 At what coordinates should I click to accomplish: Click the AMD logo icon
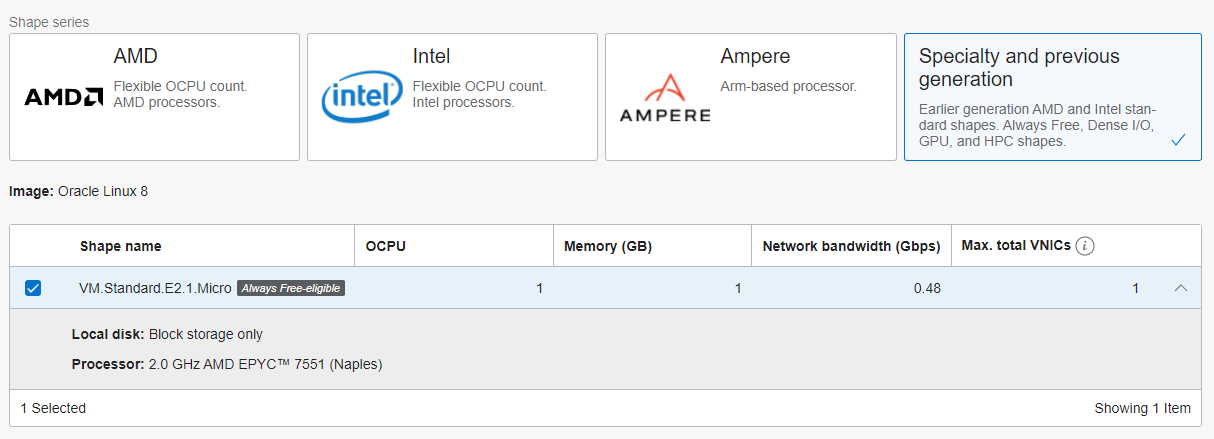pos(64,97)
